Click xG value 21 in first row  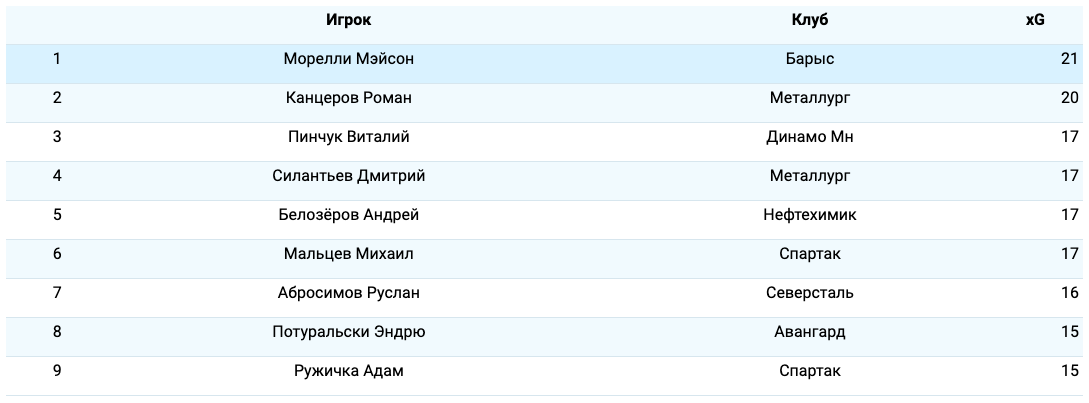(x=1069, y=59)
